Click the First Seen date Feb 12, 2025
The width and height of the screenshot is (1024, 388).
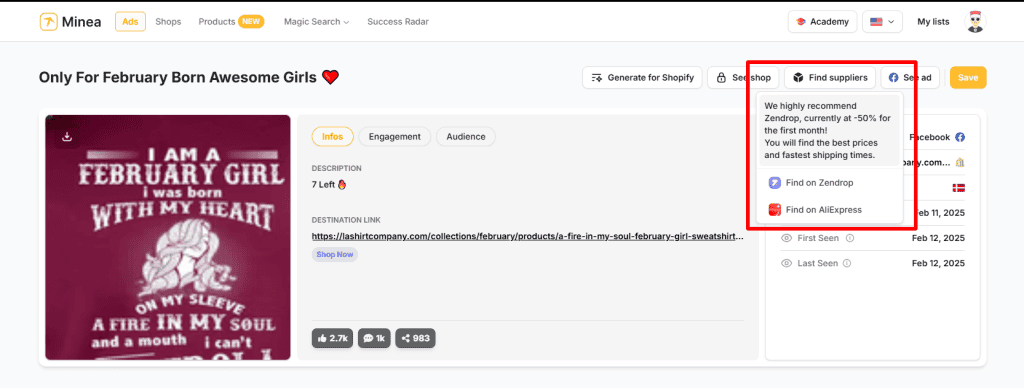pyautogui.click(x=938, y=238)
